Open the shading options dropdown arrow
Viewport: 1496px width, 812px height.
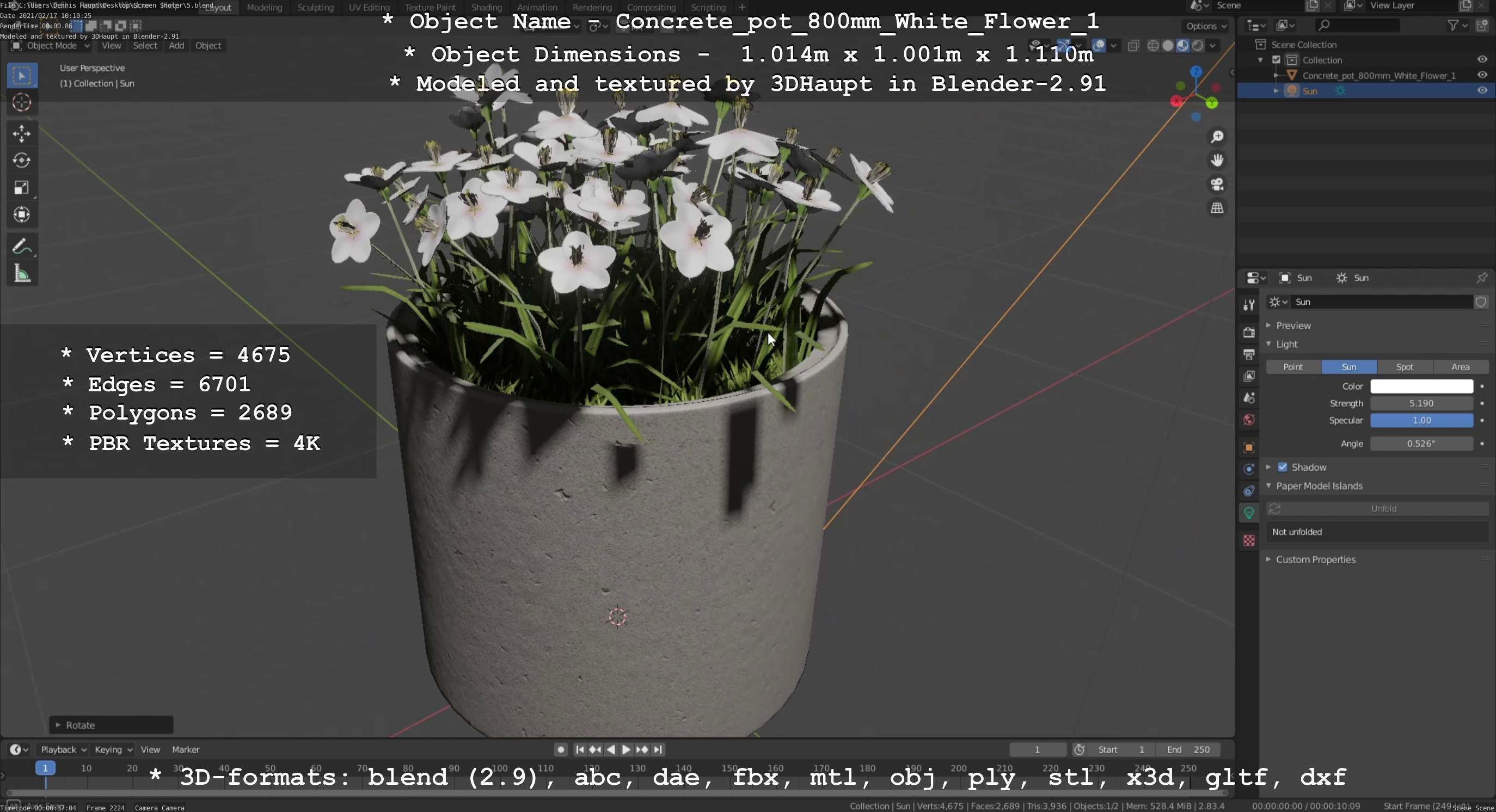[1212, 46]
